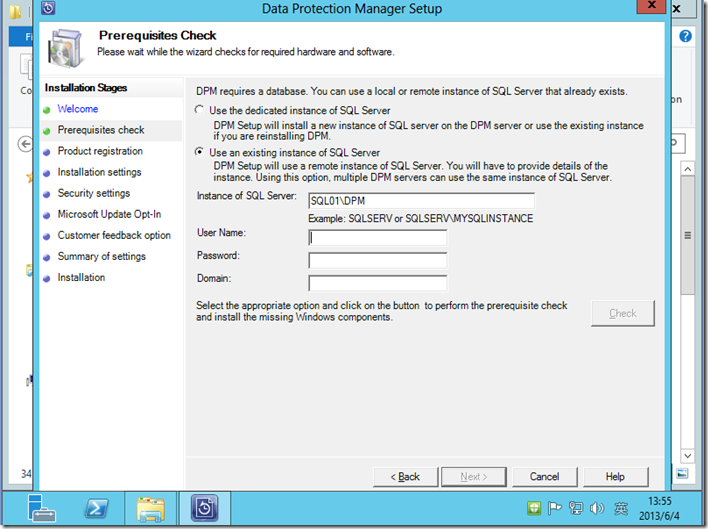
Task: Click the Prerequisites Check header disc icon
Action: 66,48
